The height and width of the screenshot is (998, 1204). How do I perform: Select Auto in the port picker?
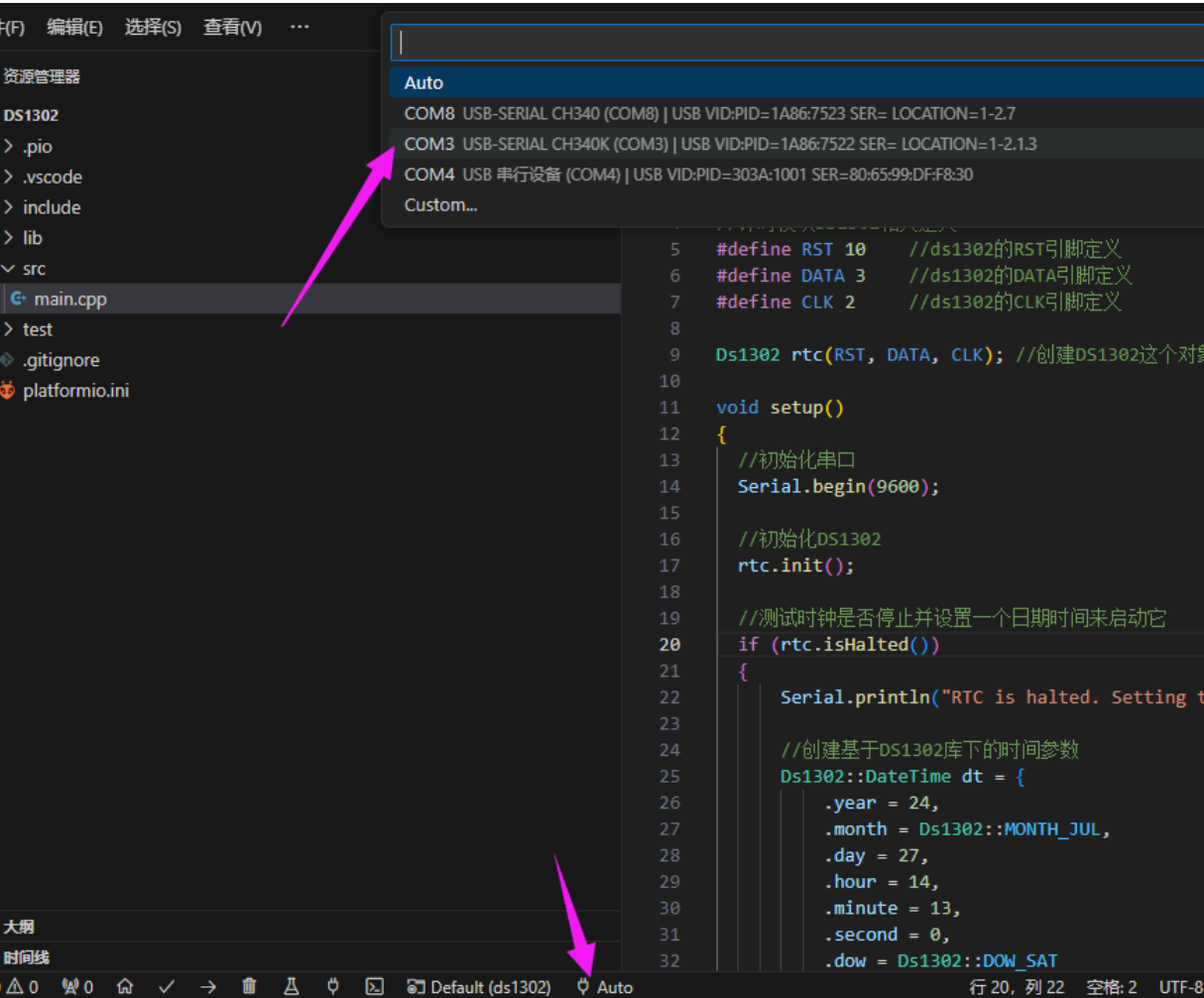[796, 82]
